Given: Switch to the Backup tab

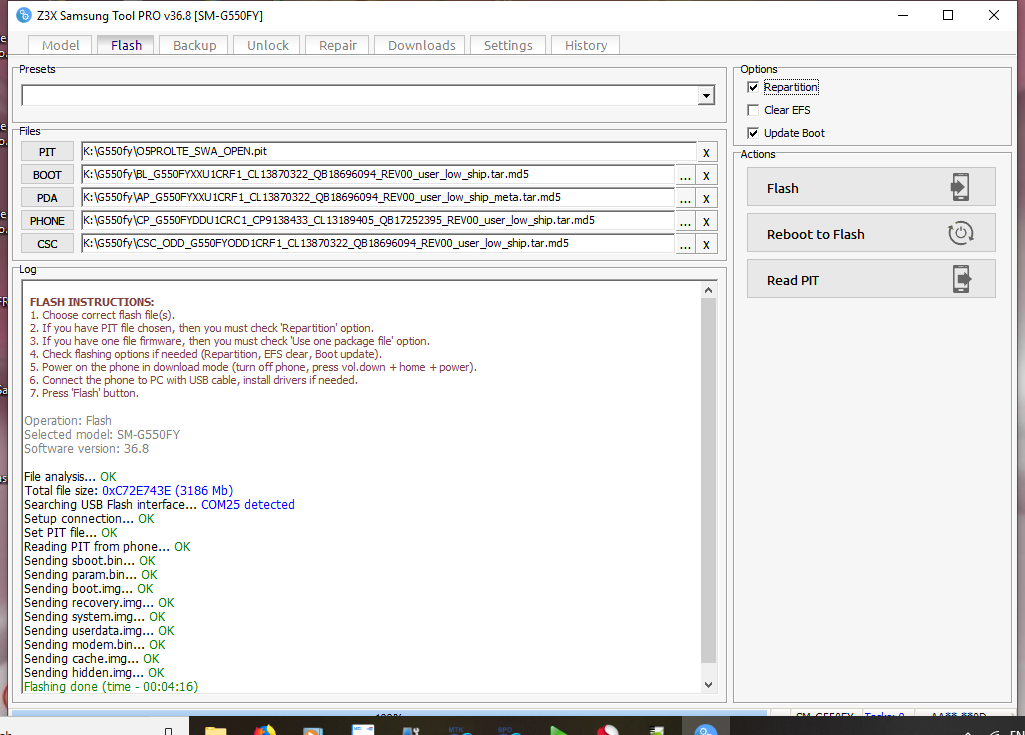Looking at the screenshot, I should click(x=194, y=45).
